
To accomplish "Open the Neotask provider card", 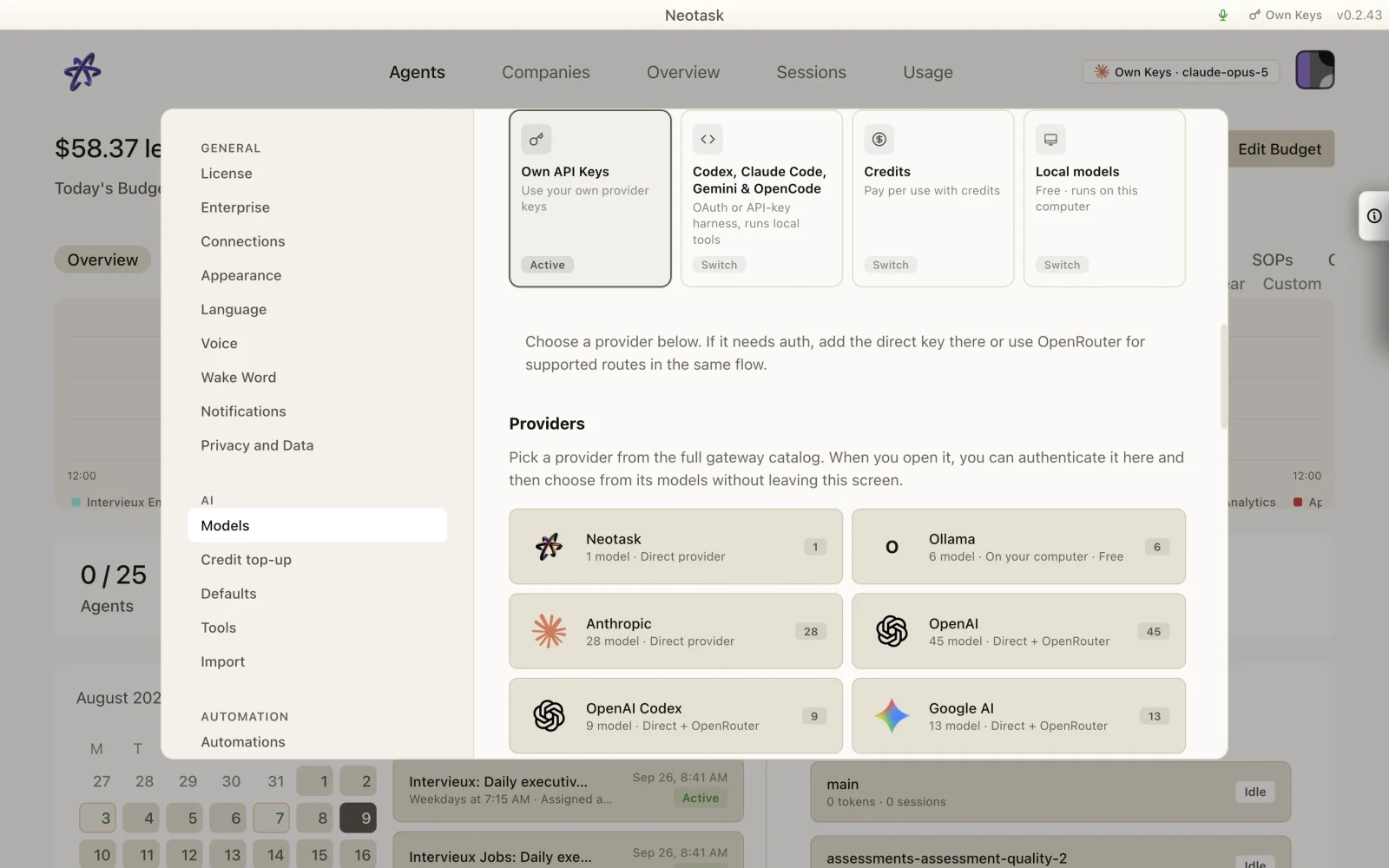I will click(675, 547).
